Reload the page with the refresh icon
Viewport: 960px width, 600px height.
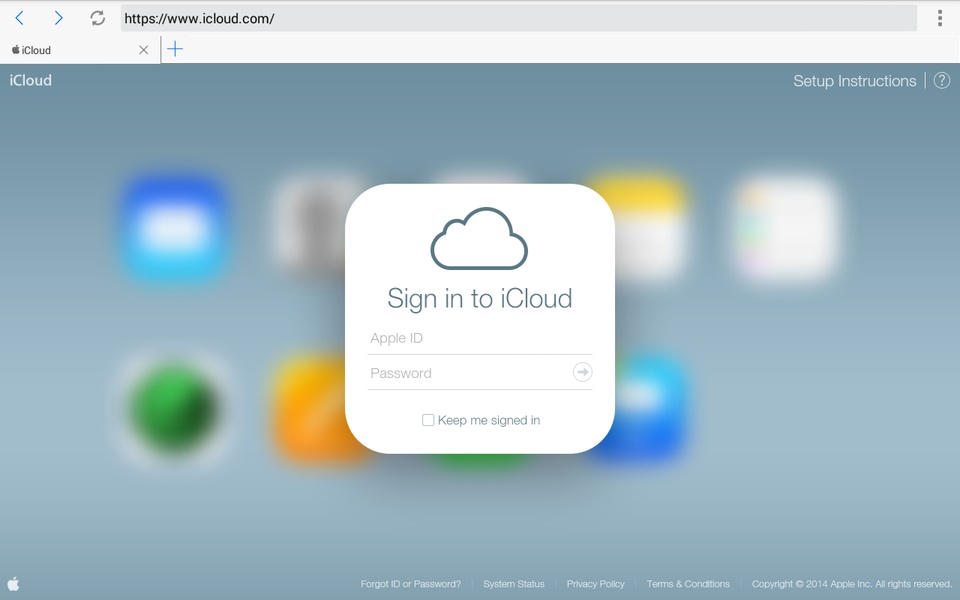97,18
